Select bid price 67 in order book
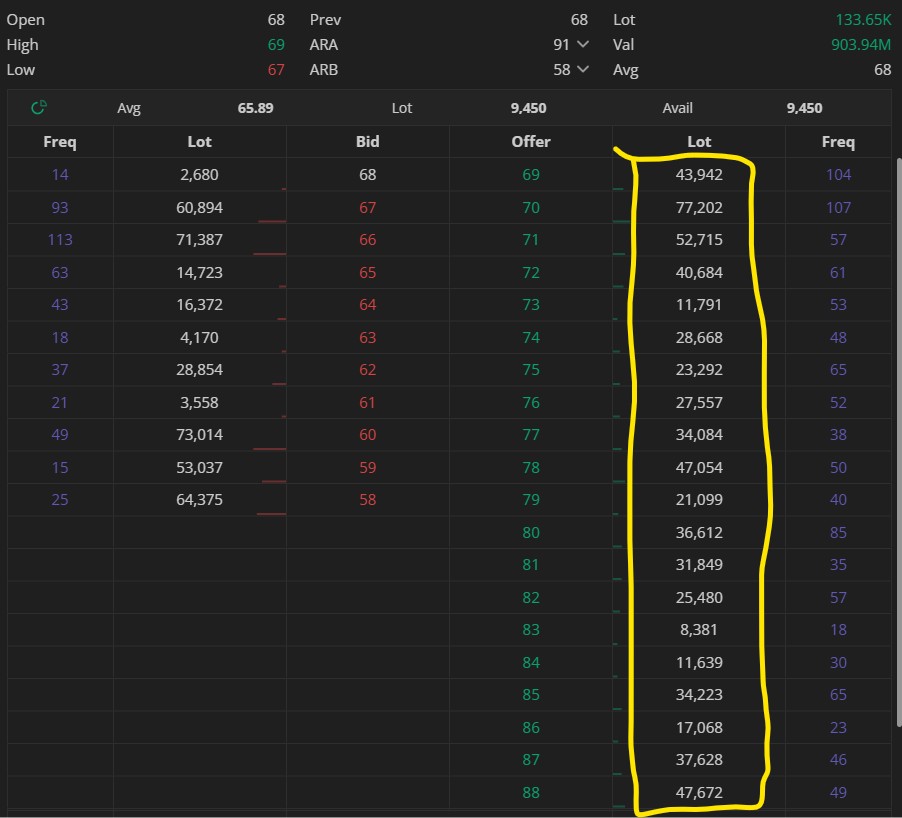This screenshot has width=902, height=818. [x=368, y=207]
